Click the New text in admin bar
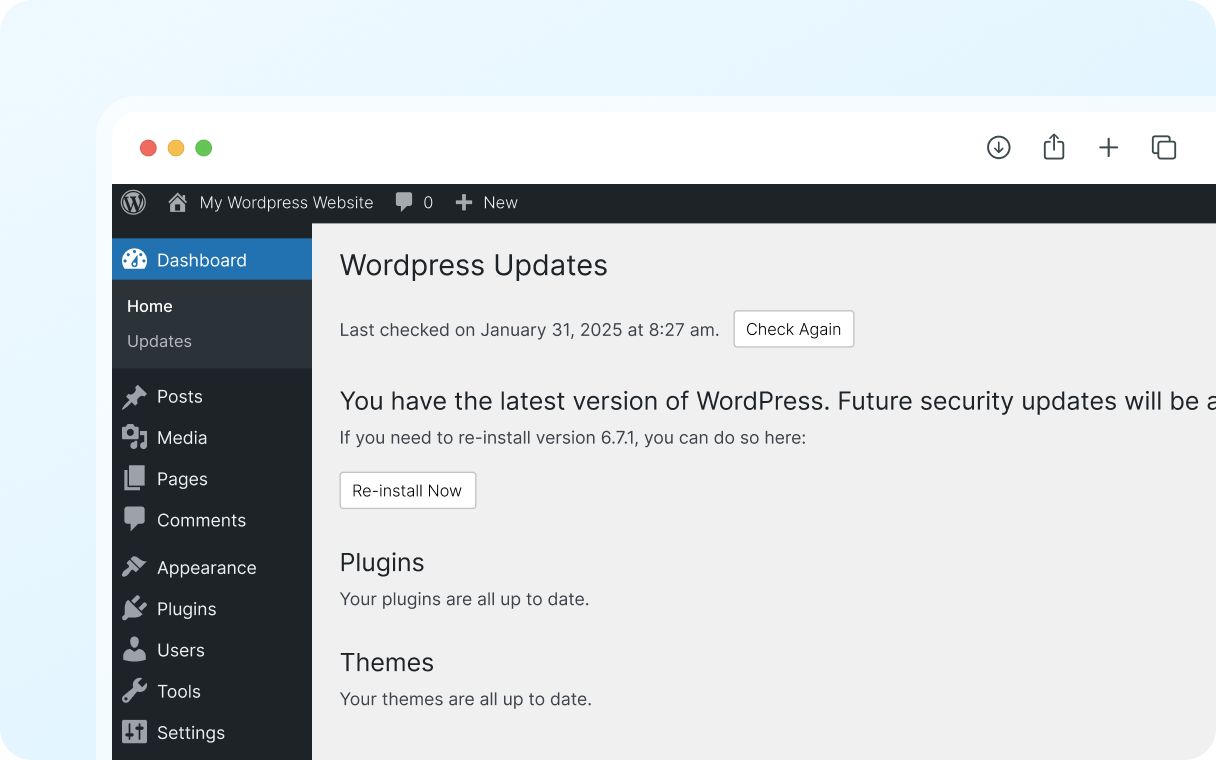 [500, 203]
